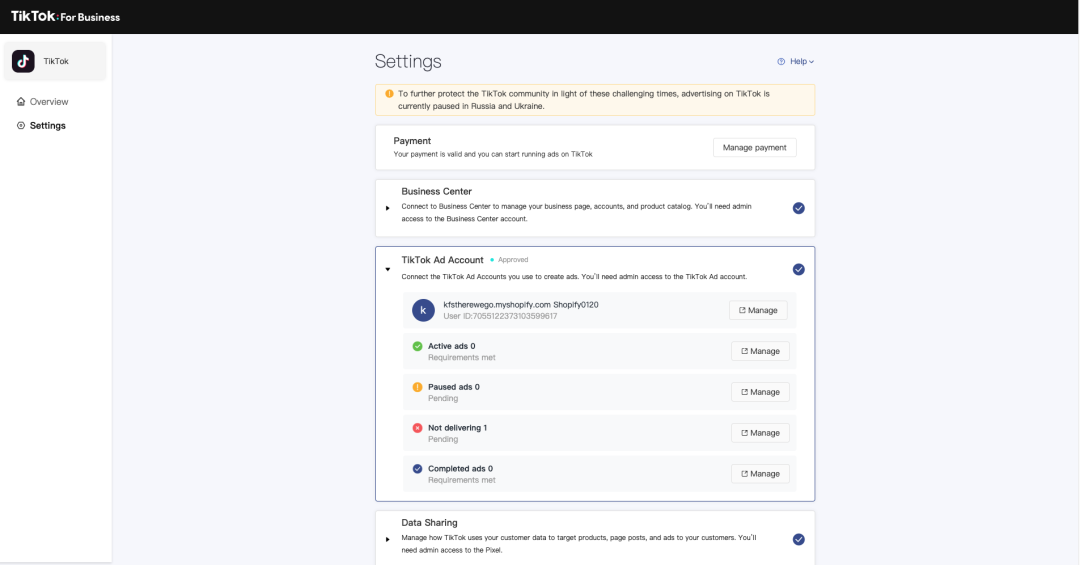Click the TikTok Ad Account blue checkmark
Viewport: 1080px width, 565px height.
[x=798, y=269]
